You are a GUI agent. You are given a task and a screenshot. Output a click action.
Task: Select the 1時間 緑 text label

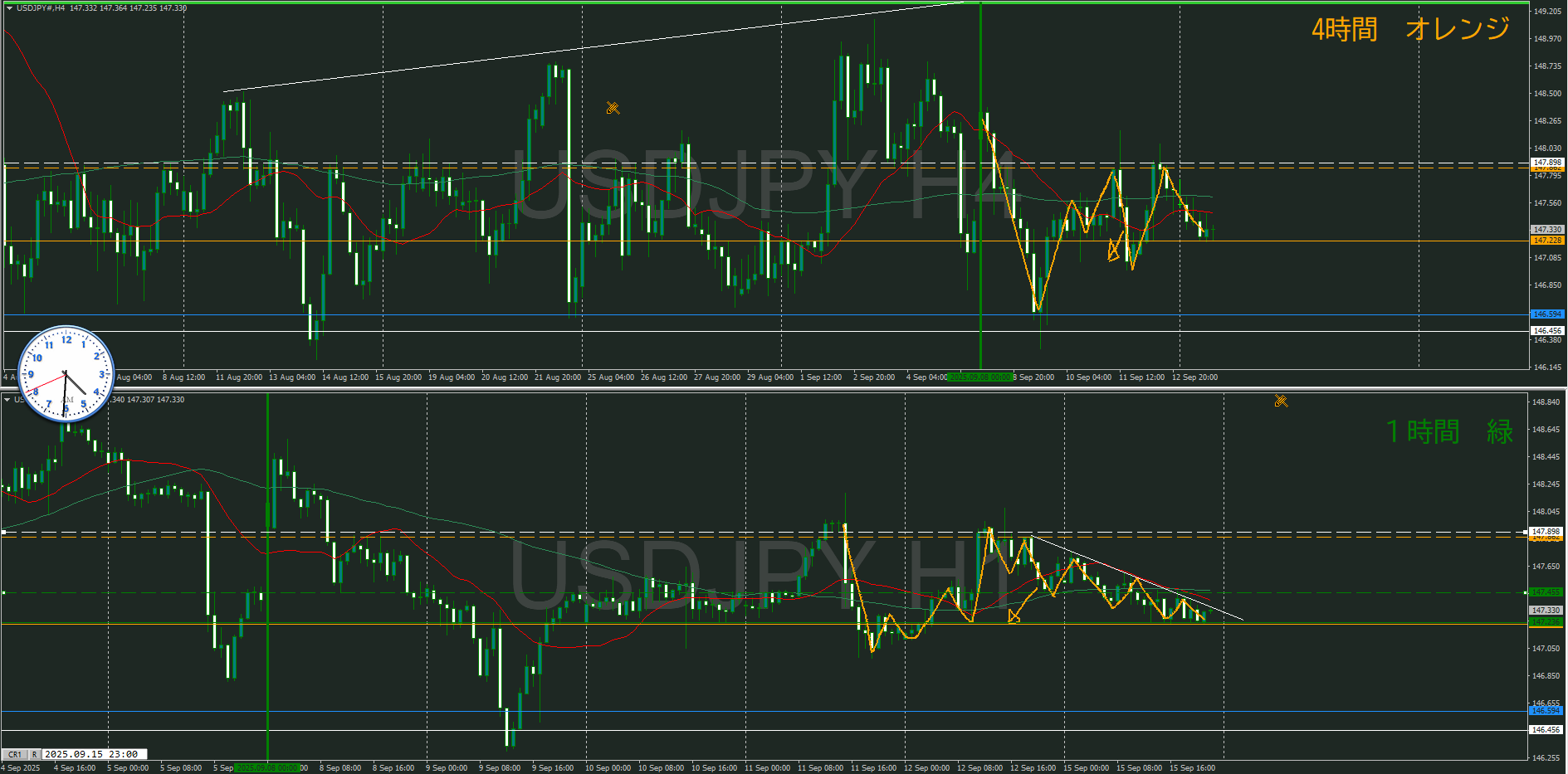(x=1450, y=431)
